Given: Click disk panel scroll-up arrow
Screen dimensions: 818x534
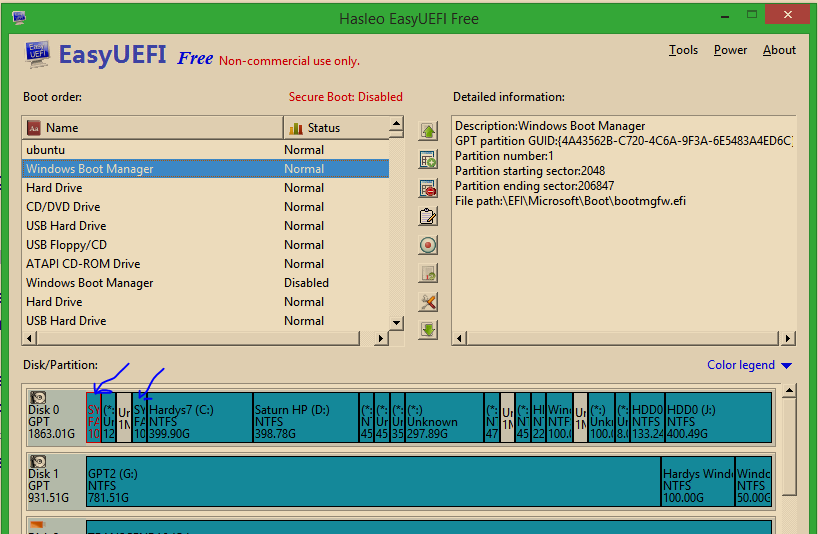Looking at the screenshot, I should 789,391.
